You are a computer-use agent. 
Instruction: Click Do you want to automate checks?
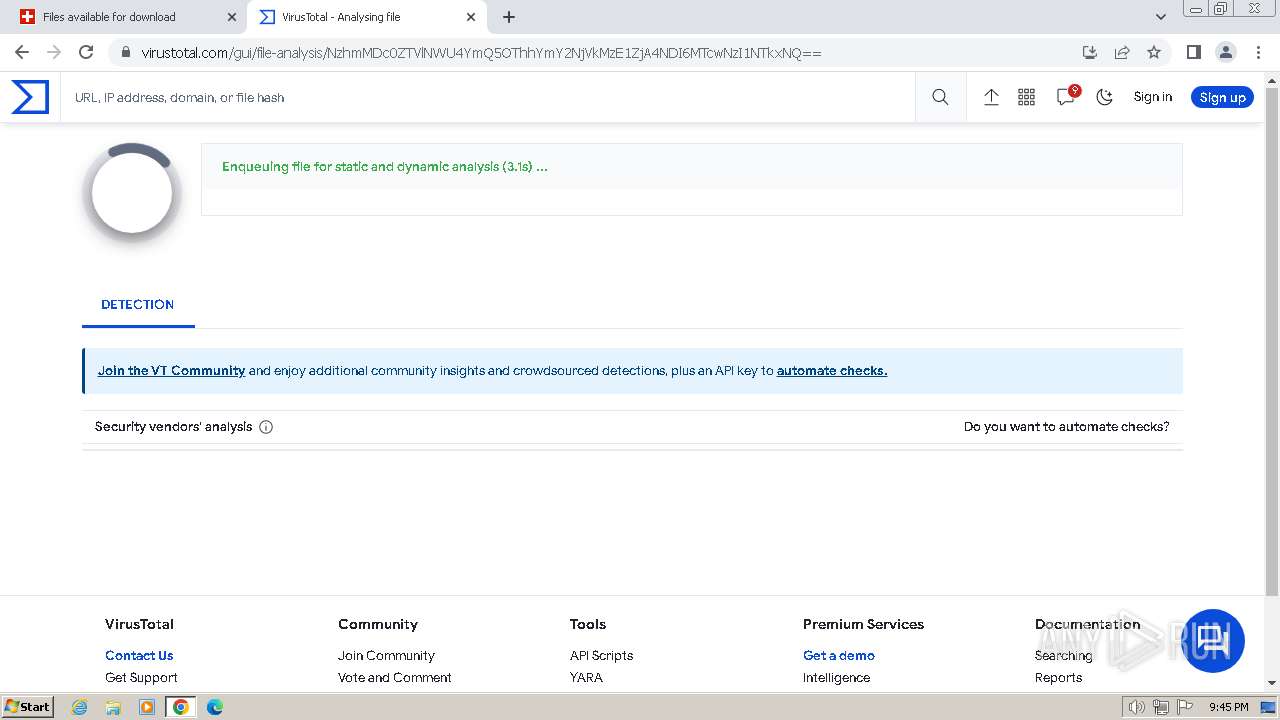click(x=1066, y=426)
